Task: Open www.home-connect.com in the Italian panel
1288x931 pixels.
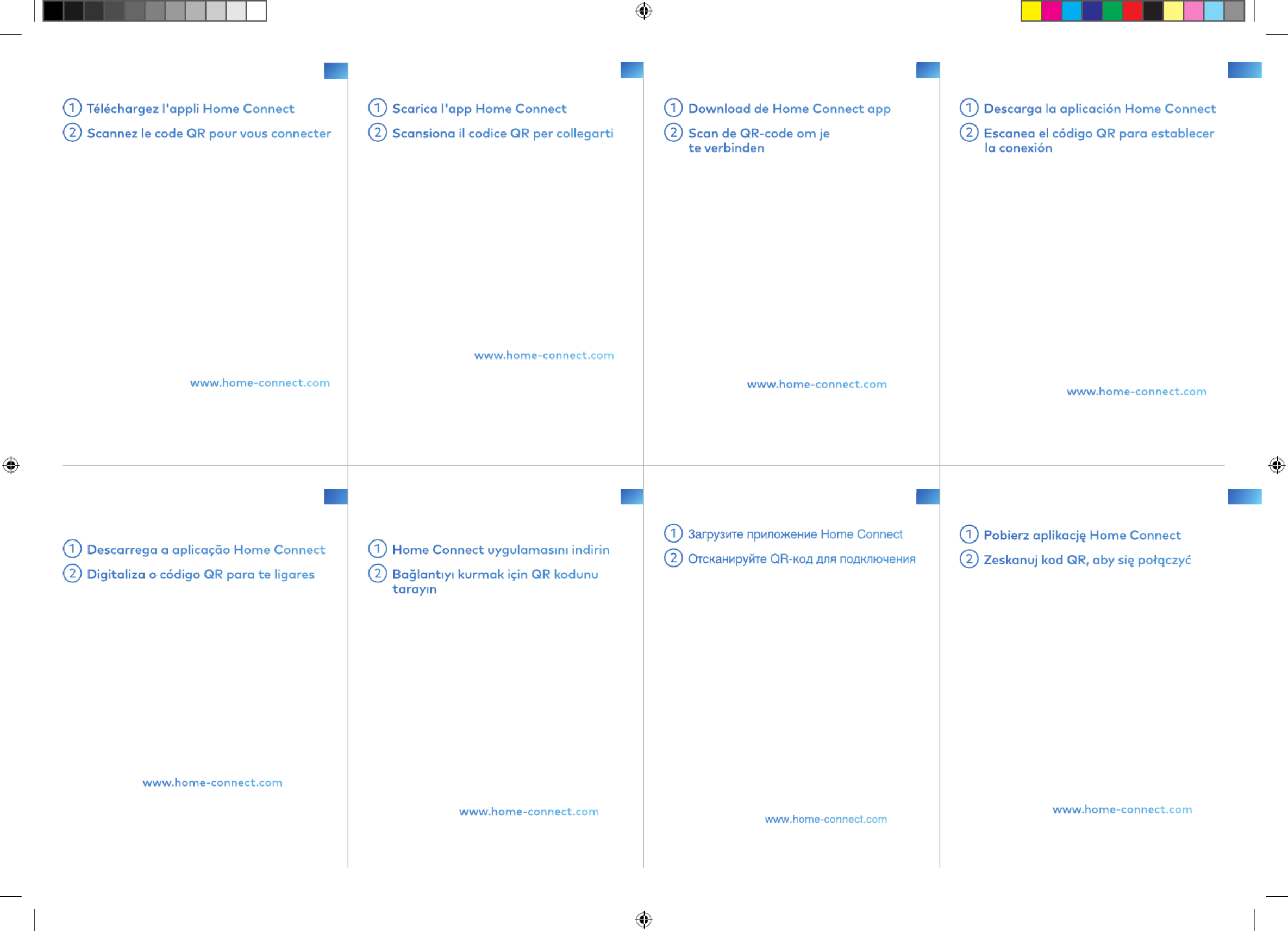Action: tap(544, 355)
